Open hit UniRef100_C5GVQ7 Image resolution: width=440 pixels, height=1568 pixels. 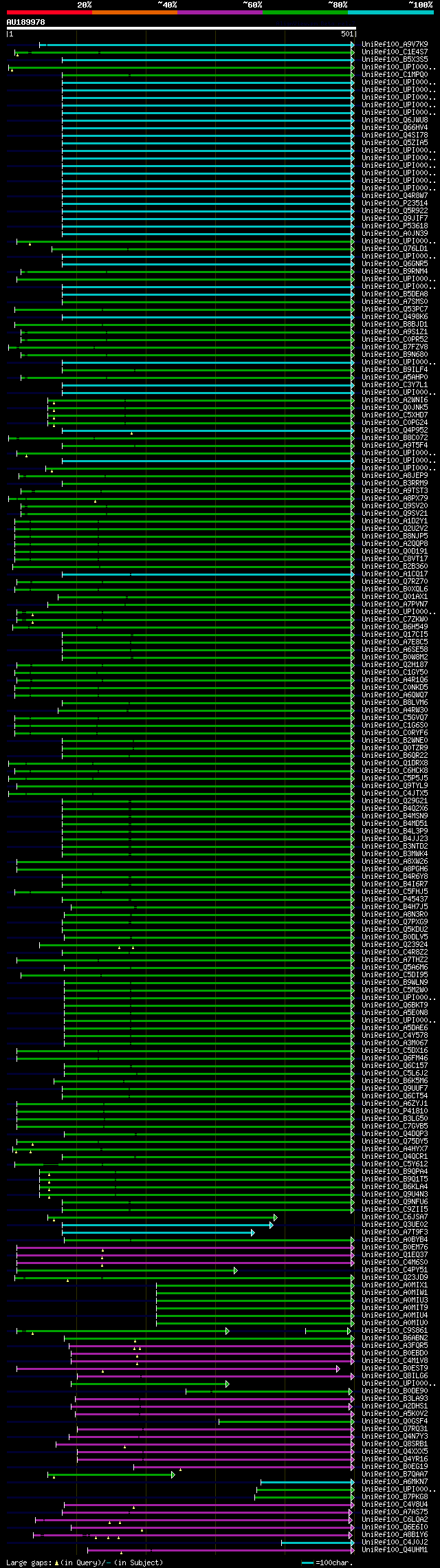point(395,718)
